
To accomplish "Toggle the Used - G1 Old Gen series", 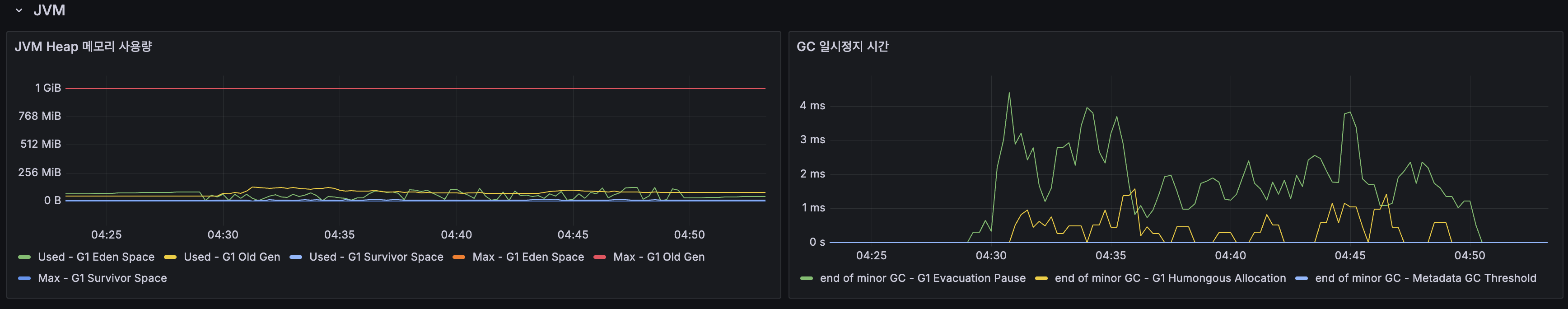I will click(x=231, y=257).
